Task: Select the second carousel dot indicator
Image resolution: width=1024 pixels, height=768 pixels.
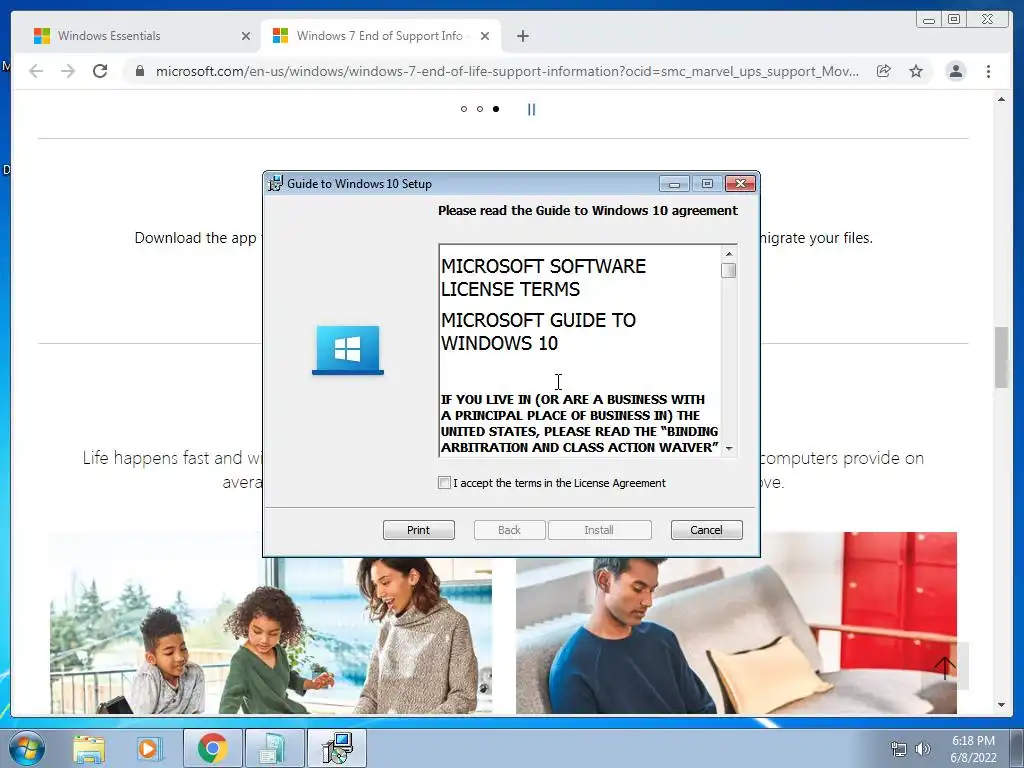Action: pyautogui.click(x=480, y=109)
